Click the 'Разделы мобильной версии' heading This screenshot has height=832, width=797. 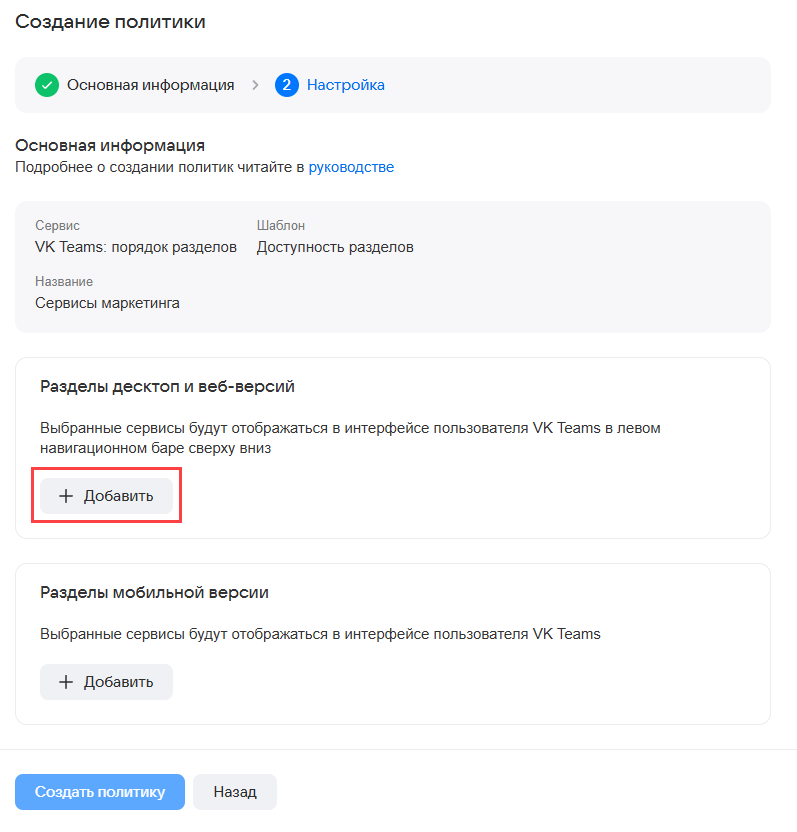click(154, 592)
